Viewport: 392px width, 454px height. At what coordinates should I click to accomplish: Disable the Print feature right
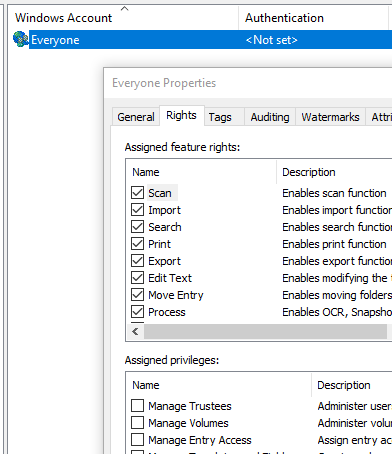tap(137, 244)
